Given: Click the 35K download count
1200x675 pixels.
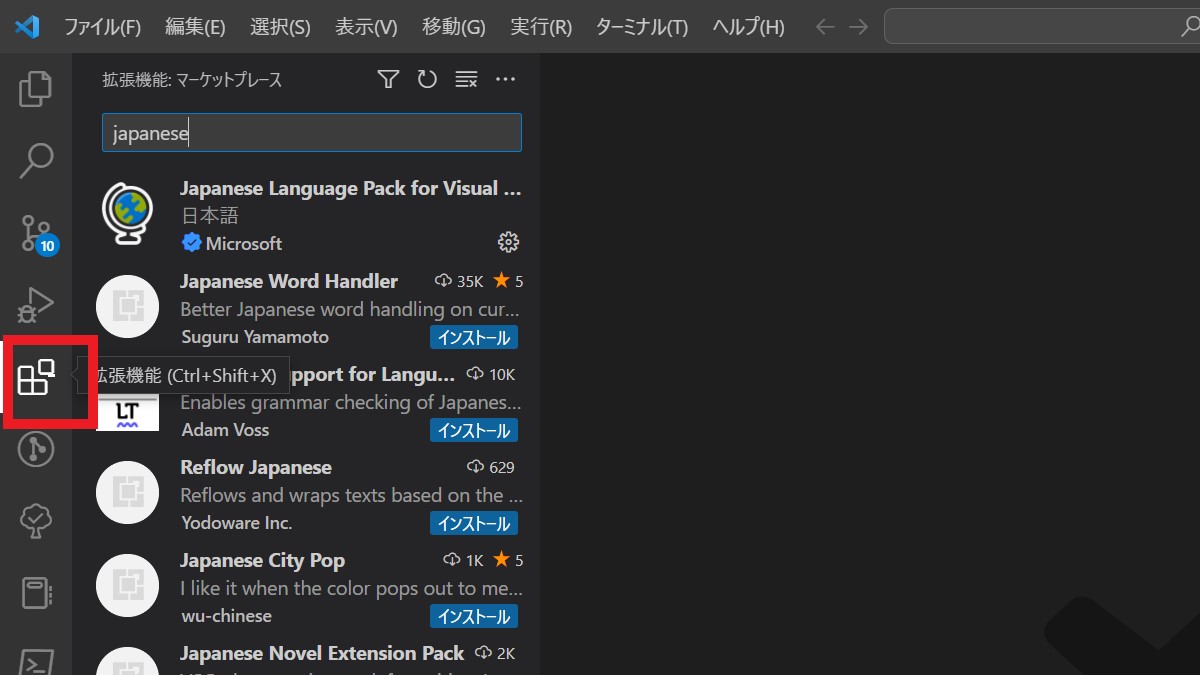Looking at the screenshot, I should coord(459,282).
